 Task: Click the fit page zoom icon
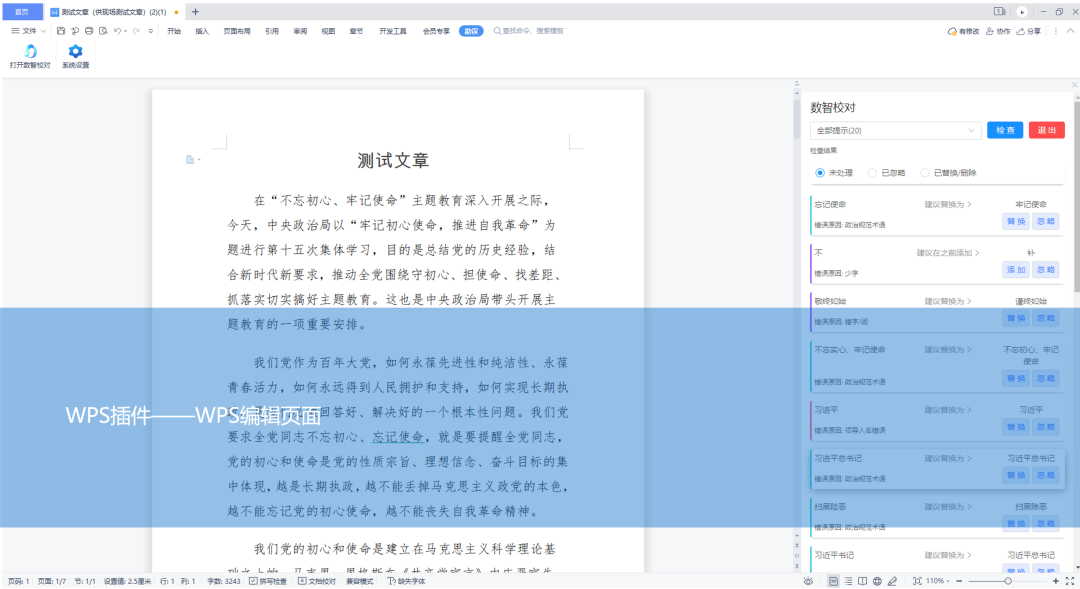click(917, 581)
